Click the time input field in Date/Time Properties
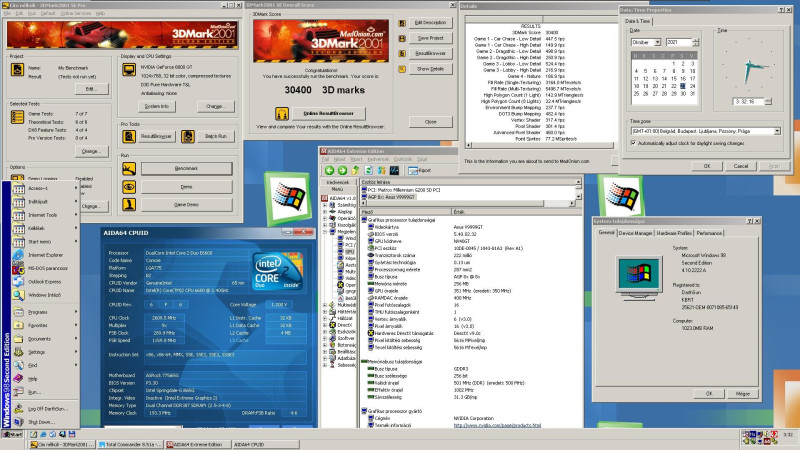 click(748, 102)
